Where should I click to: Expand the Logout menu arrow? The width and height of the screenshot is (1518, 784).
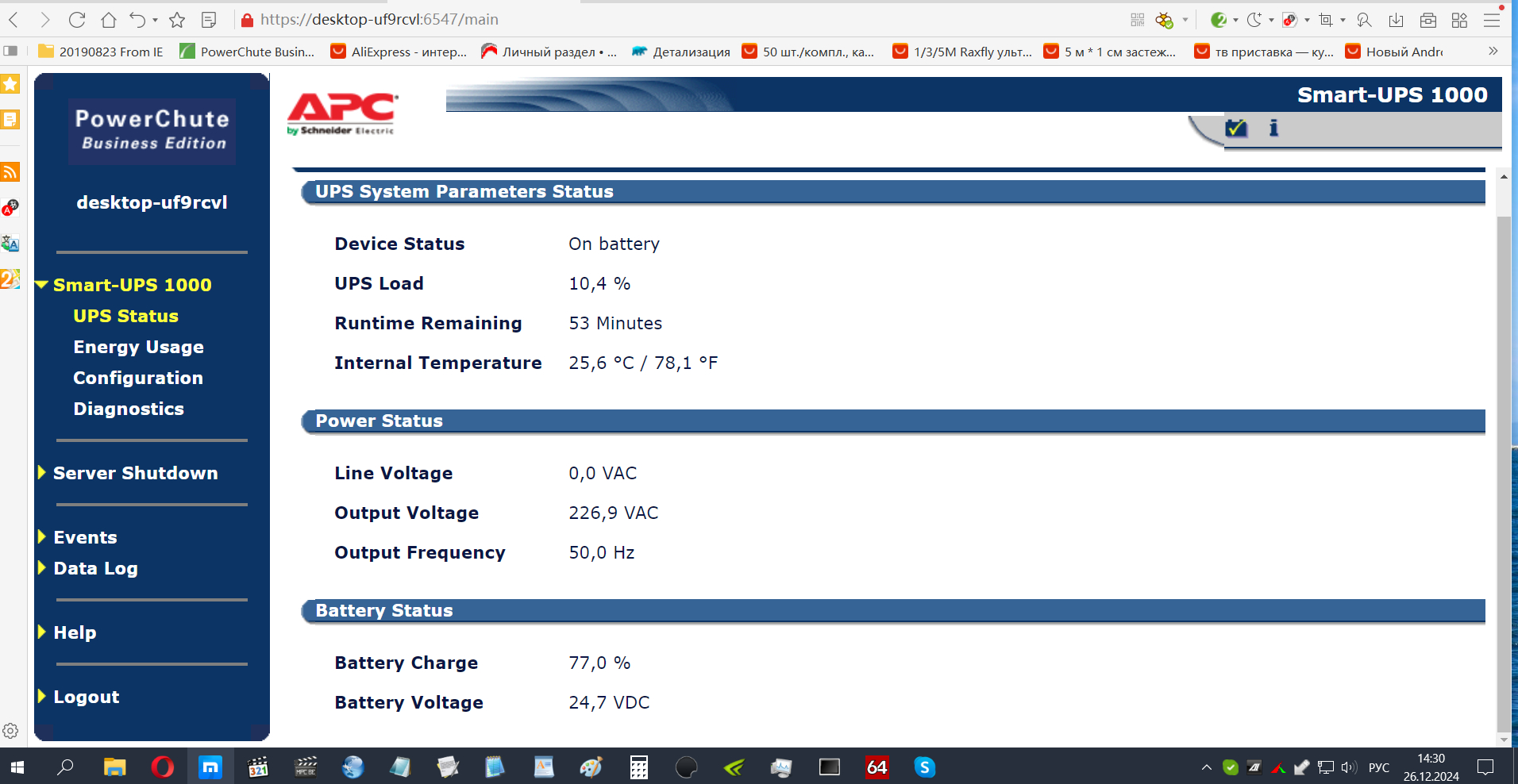pyautogui.click(x=42, y=697)
